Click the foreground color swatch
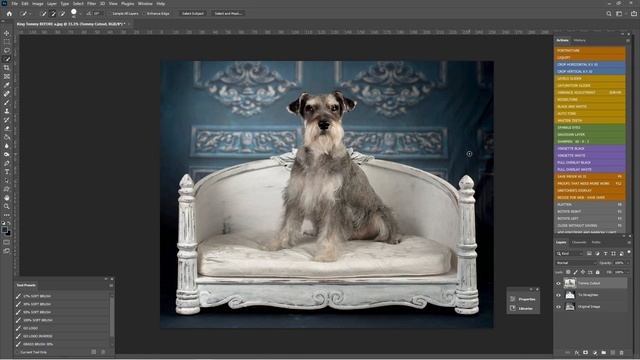Screen dimensions: 640x360 pyautogui.click(x=4, y=230)
